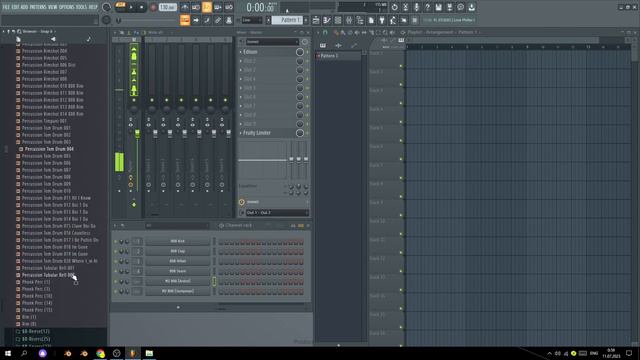Click the browser audio note icon
The image size is (640, 360).
point(89,39)
